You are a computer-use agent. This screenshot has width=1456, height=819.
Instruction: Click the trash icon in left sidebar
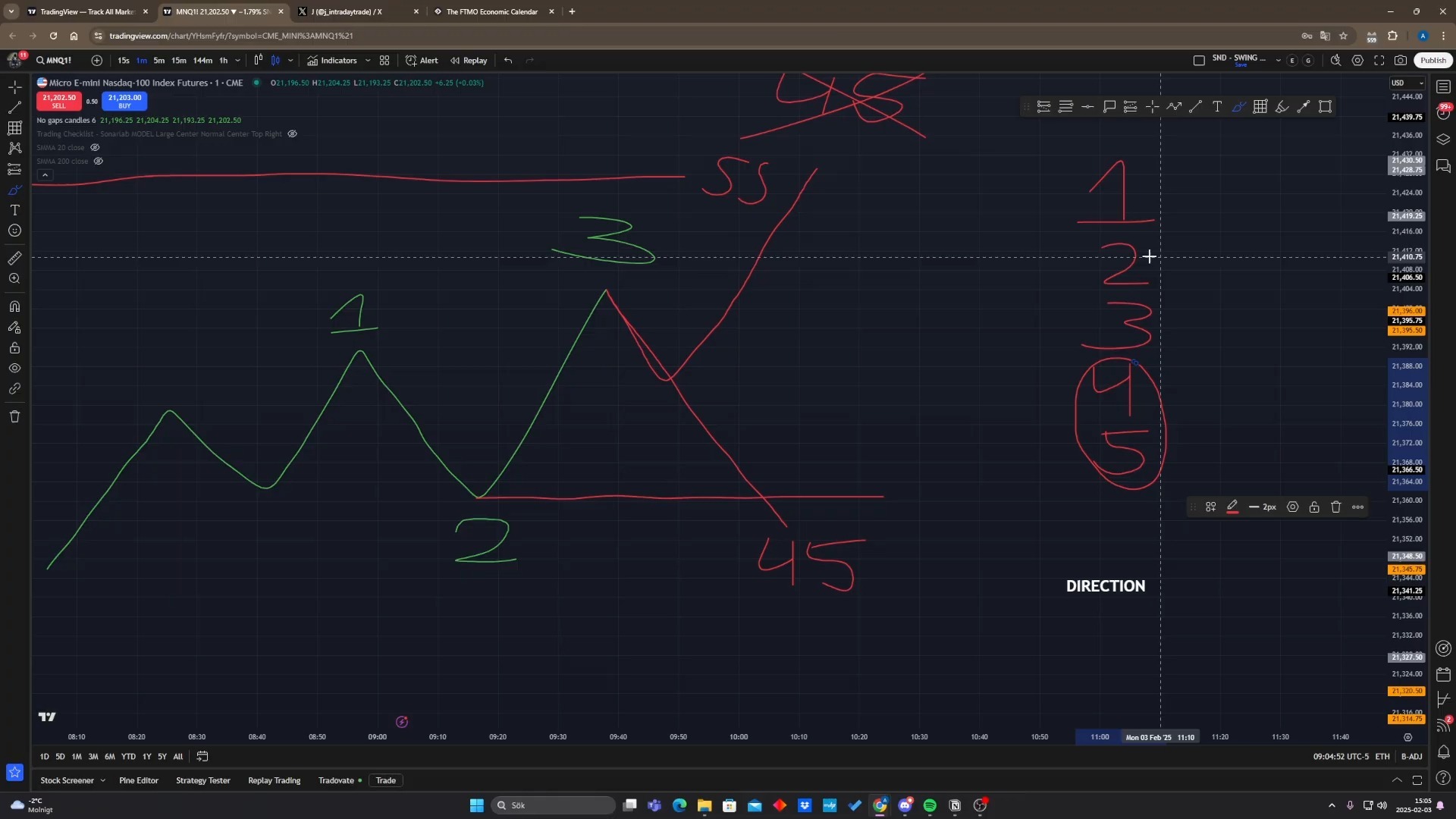pos(14,416)
